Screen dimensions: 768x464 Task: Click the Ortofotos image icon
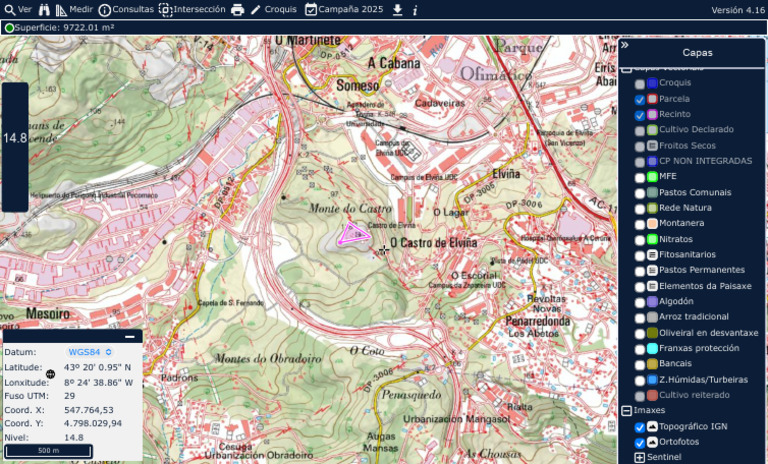[x=652, y=441]
